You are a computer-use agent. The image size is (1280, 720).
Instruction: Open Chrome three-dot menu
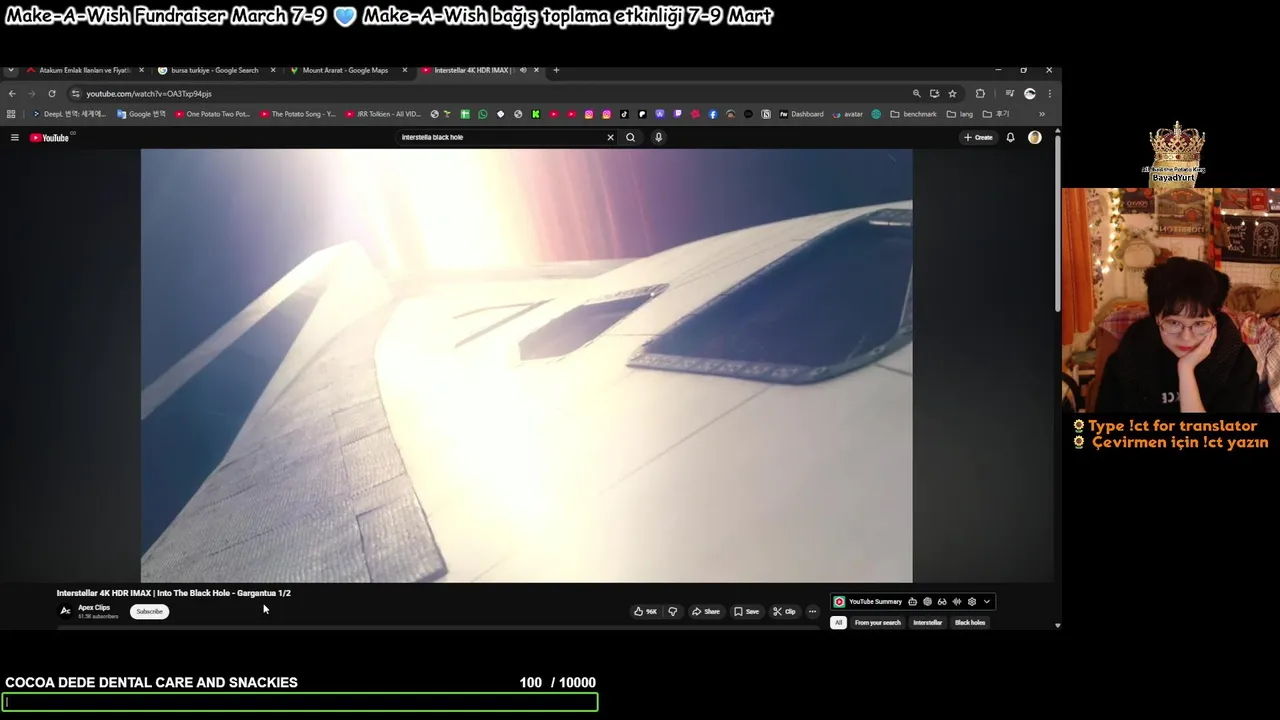[x=1049, y=93]
